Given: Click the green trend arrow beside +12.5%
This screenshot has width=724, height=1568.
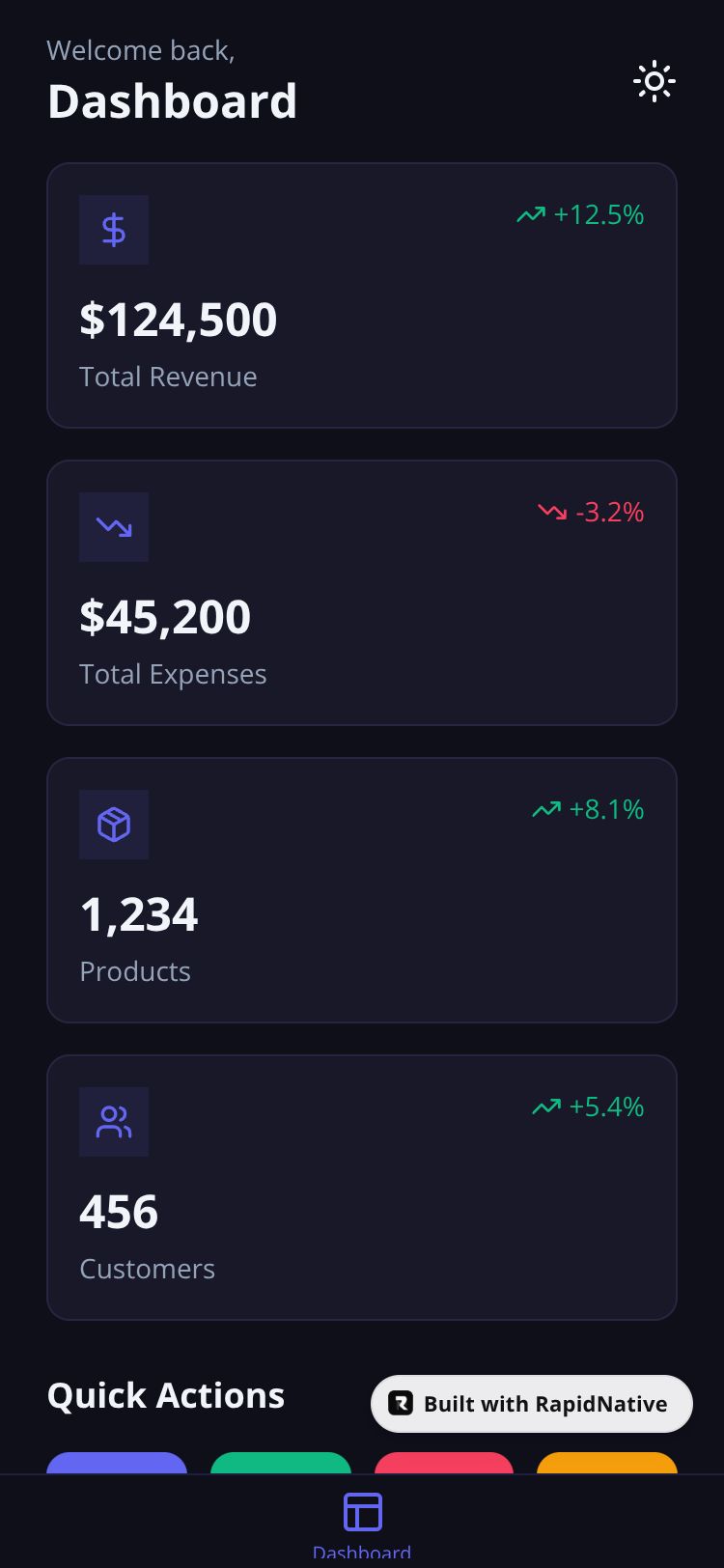Looking at the screenshot, I should pos(531,215).
